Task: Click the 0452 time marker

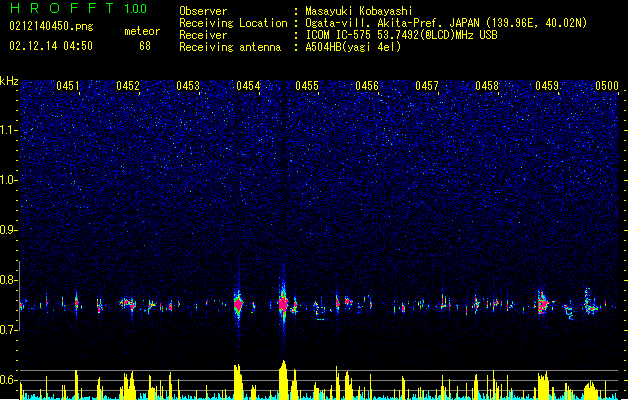Action: pos(128,86)
